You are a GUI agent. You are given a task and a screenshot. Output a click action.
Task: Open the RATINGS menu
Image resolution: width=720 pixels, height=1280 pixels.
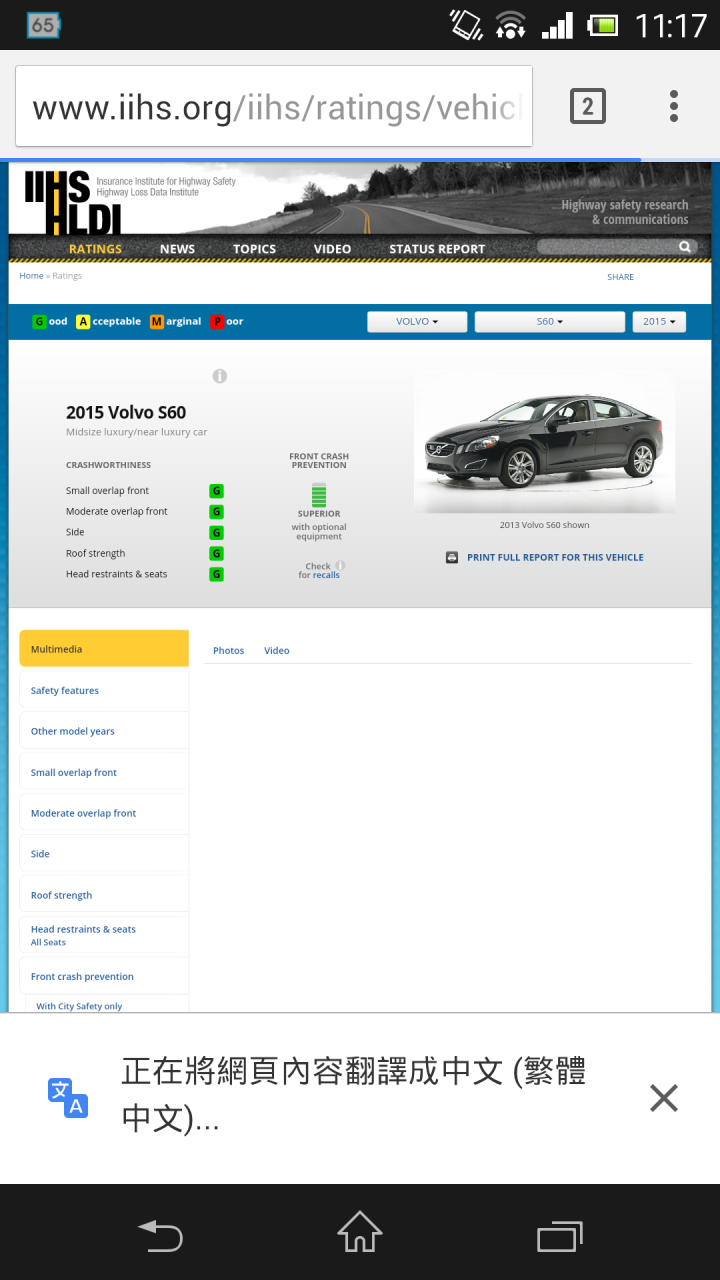(x=95, y=249)
